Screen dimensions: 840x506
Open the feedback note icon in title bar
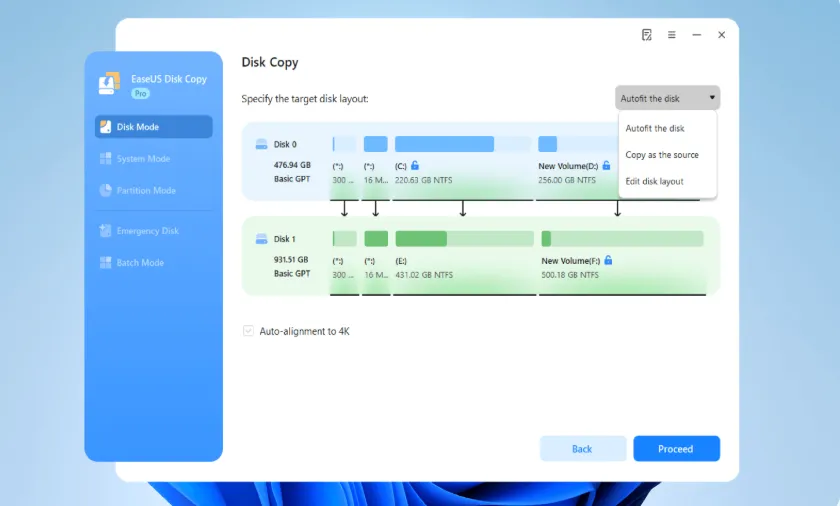pos(647,35)
